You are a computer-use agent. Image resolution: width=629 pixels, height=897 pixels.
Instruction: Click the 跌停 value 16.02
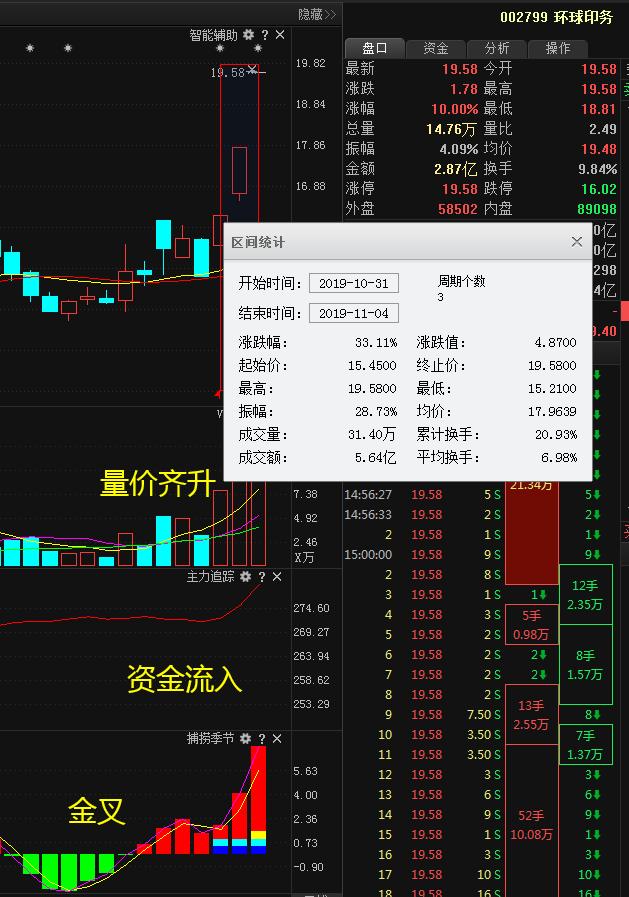[599, 189]
